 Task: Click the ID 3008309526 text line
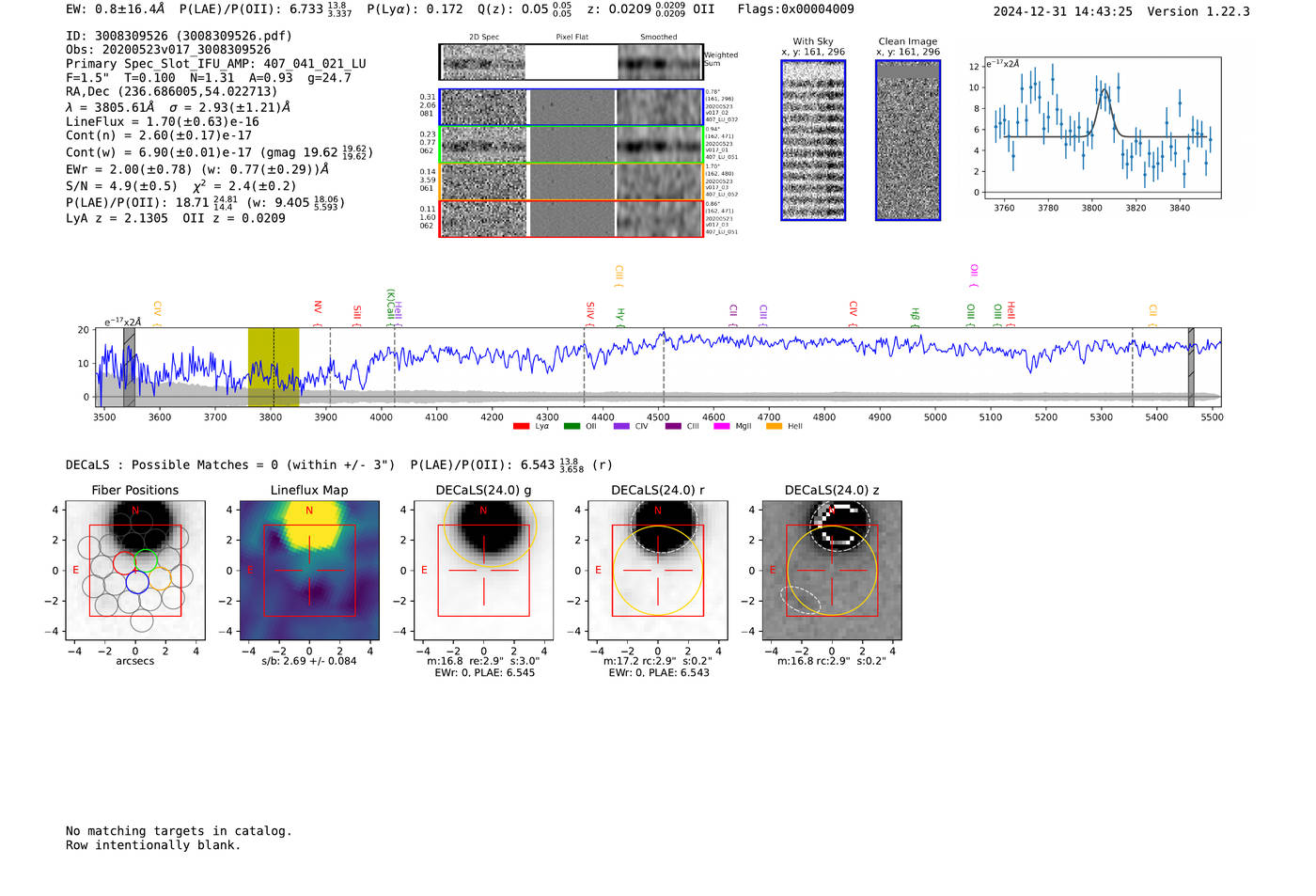click(x=179, y=36)
